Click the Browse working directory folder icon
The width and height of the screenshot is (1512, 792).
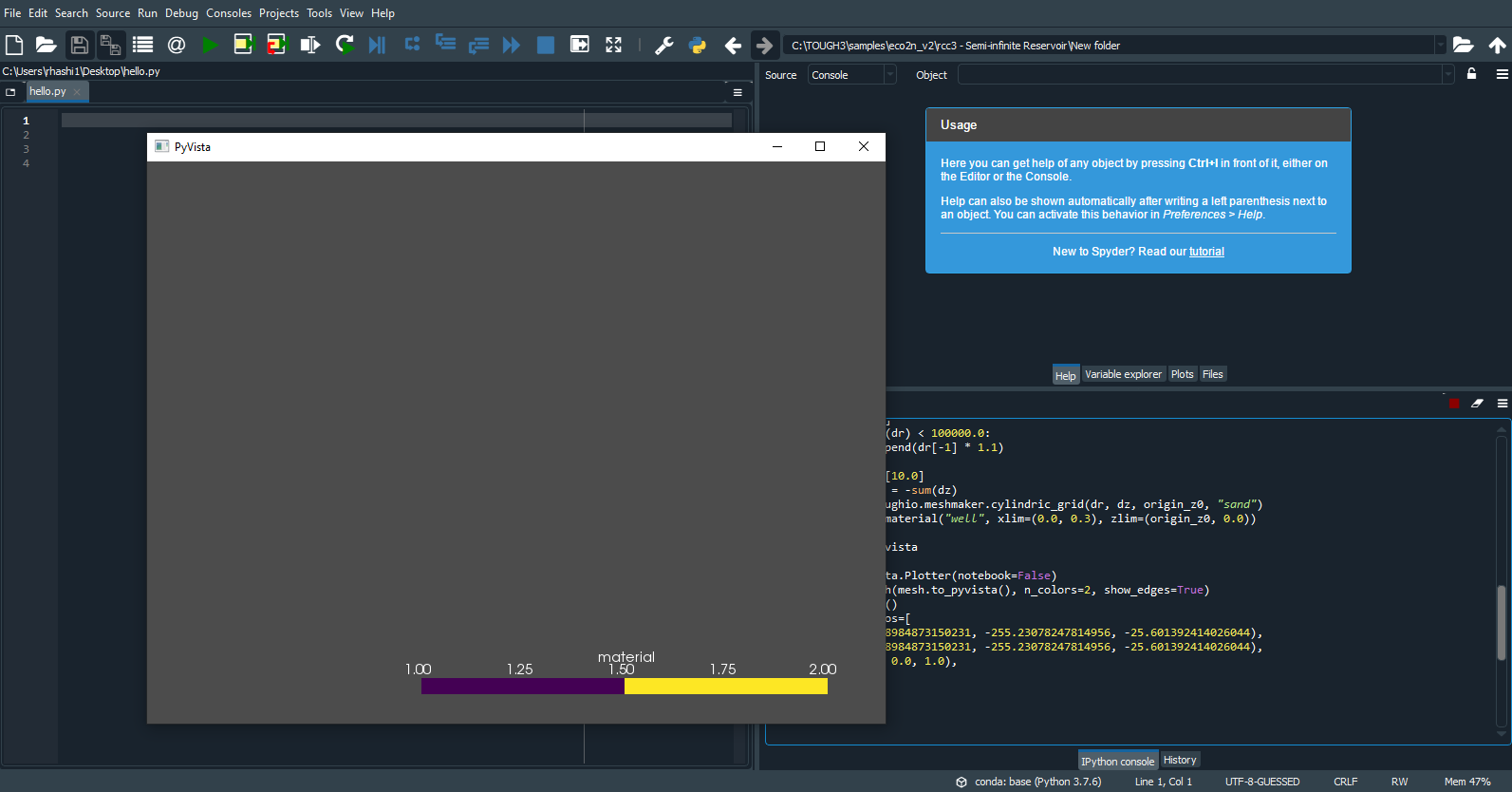click(1464, 45)
